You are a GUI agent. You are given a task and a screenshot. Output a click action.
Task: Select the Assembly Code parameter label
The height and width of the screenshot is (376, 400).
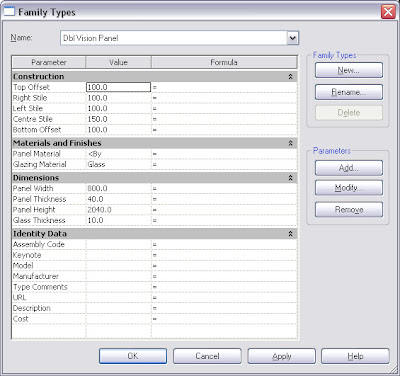[x=39, y=245]
